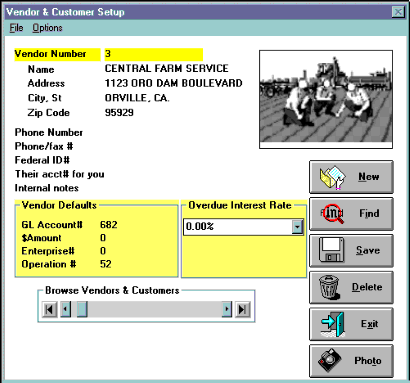Click the zip code 95929
The image size is (410, 383).
(119, 113)
